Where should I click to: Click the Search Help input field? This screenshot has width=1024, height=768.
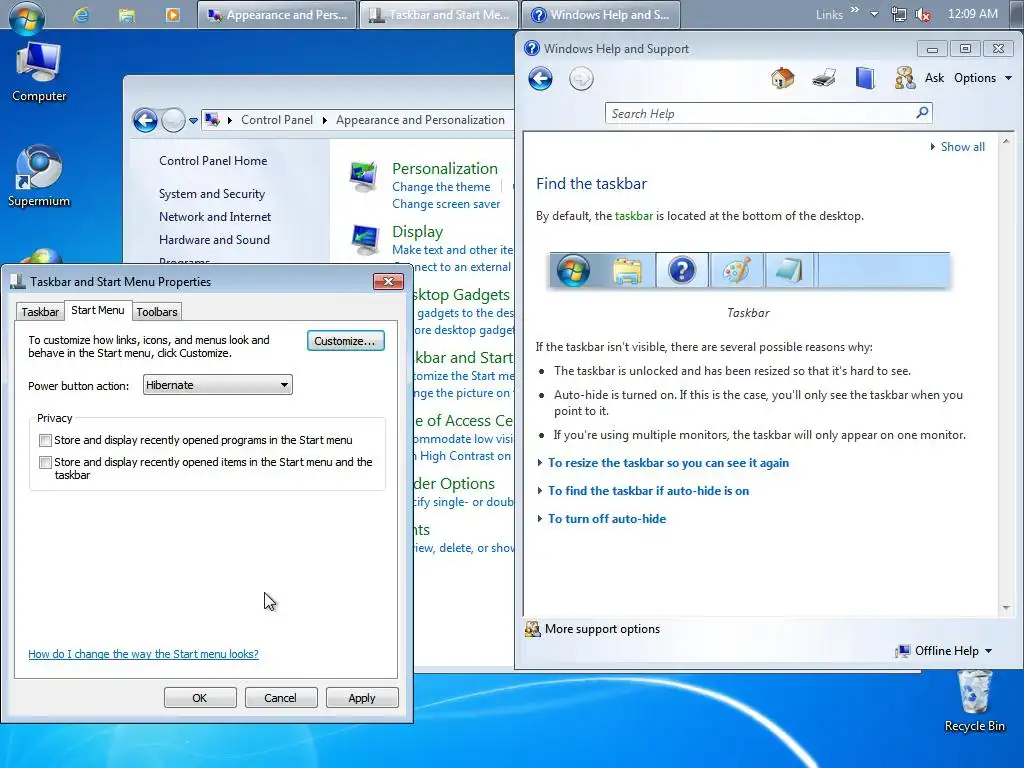point(761,113)
